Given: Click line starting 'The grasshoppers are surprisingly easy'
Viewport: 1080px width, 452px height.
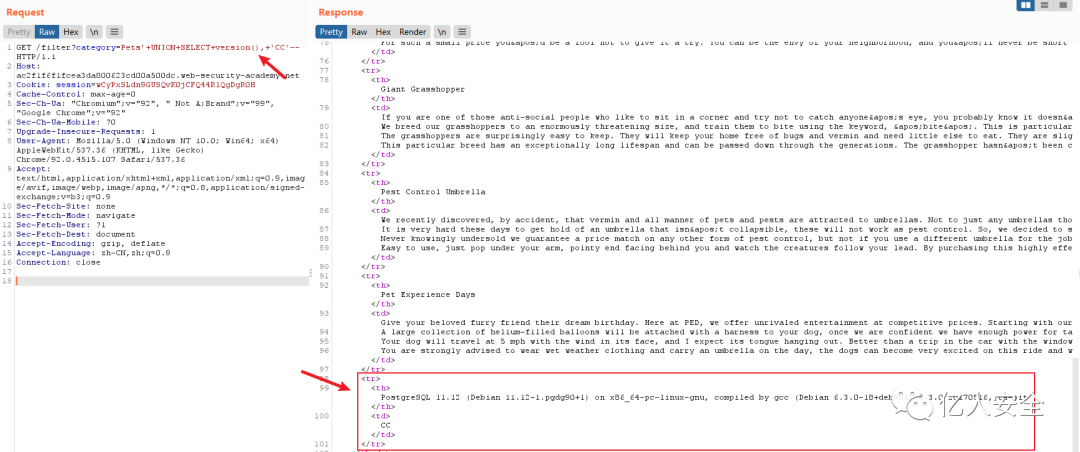Looking at the screenshot, I should pyautogui.click(x=727, y=136).
